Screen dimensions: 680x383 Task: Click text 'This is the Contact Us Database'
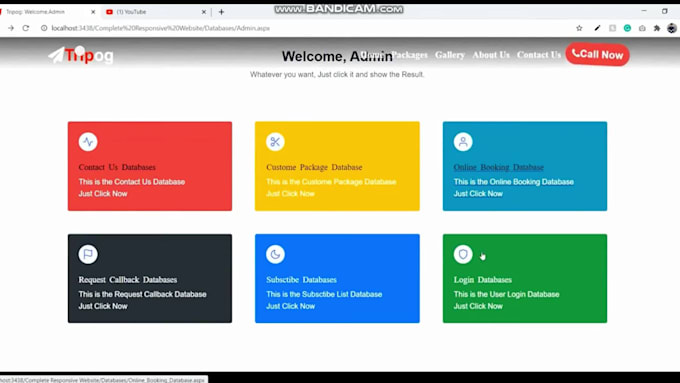click(132, 182)
